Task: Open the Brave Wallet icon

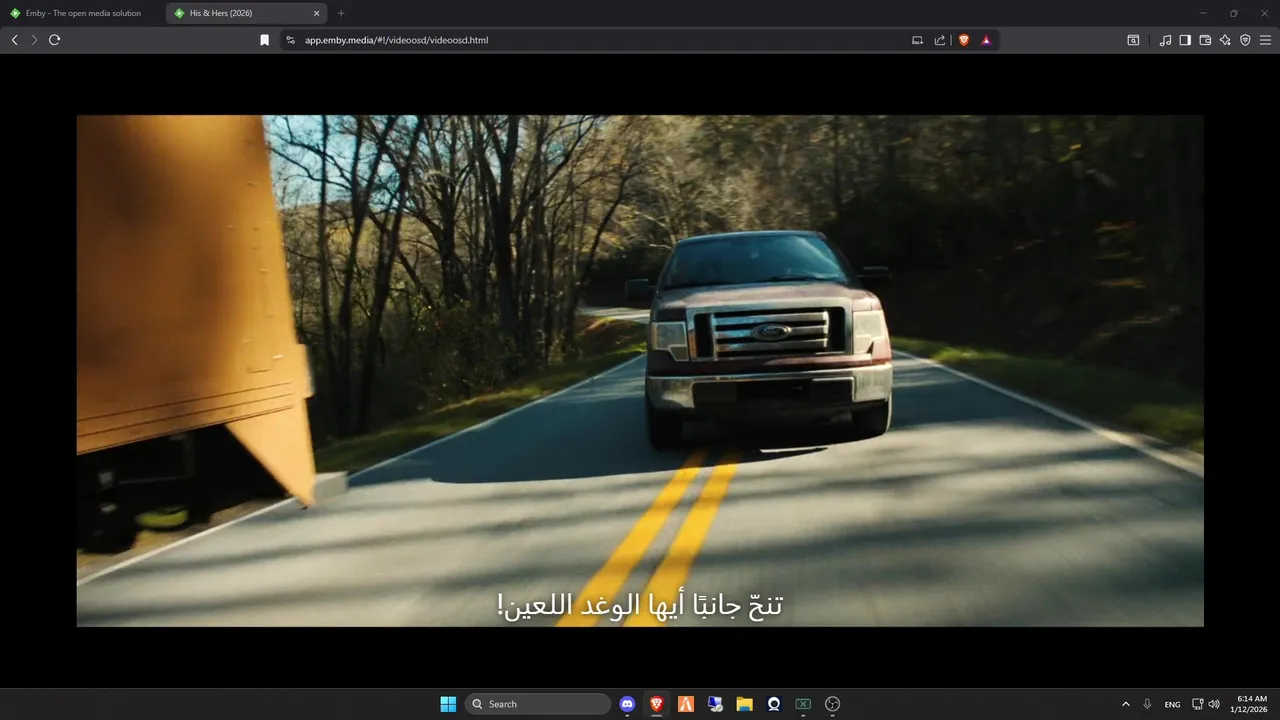Action: (x=1205, y=40)
